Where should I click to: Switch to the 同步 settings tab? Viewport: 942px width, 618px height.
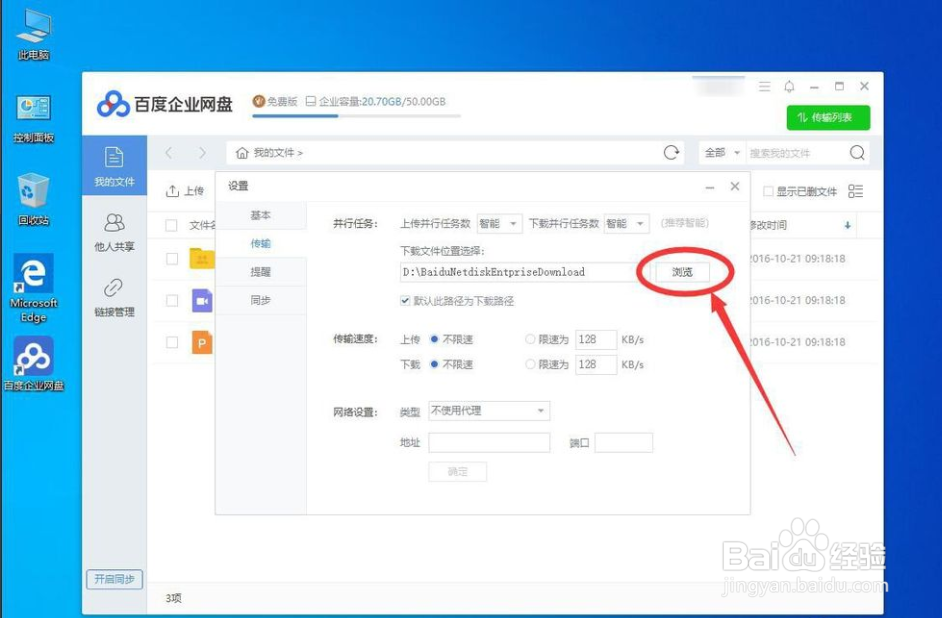pyautogui.click(x=259, y=299)
